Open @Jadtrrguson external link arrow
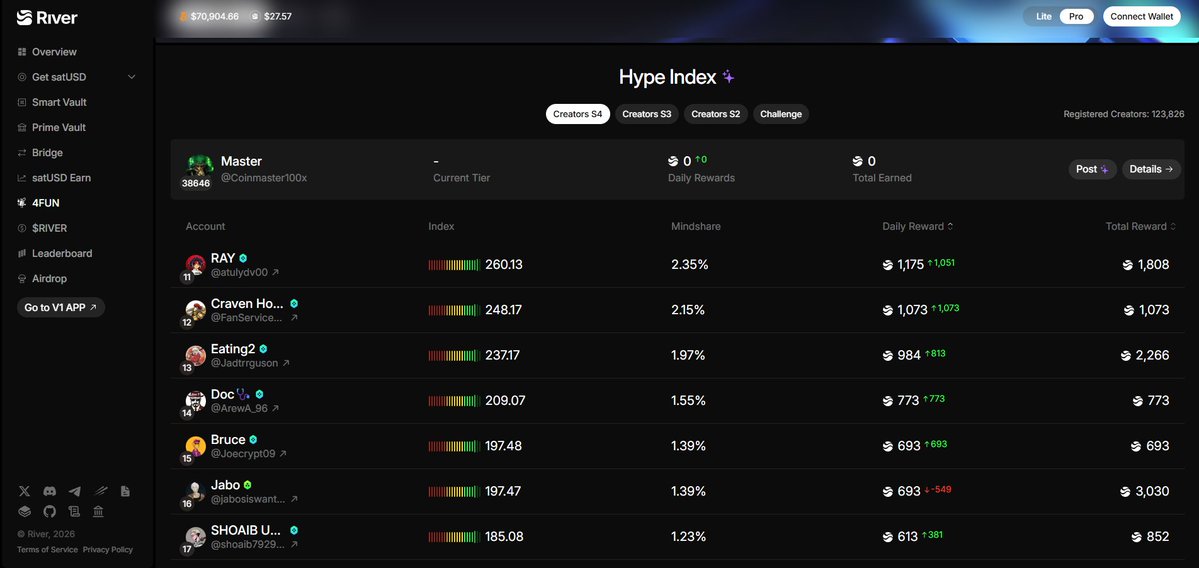Image resolution: width=1199 pixels, height=568 pixels. (286, 363)
